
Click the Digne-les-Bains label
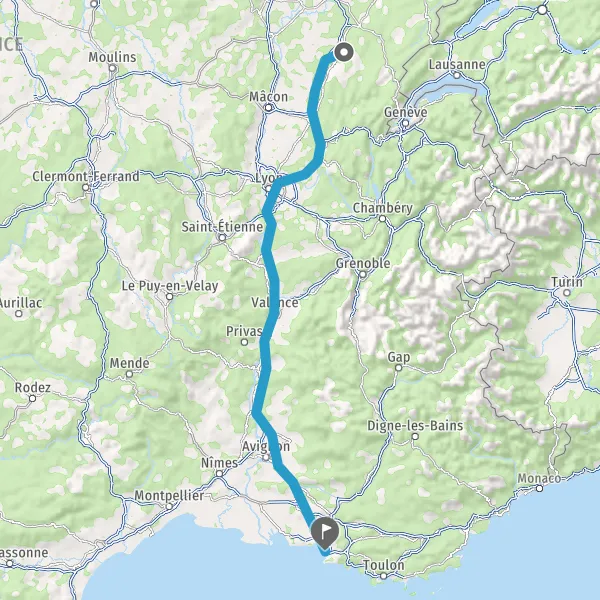click(x=415, y=426)
